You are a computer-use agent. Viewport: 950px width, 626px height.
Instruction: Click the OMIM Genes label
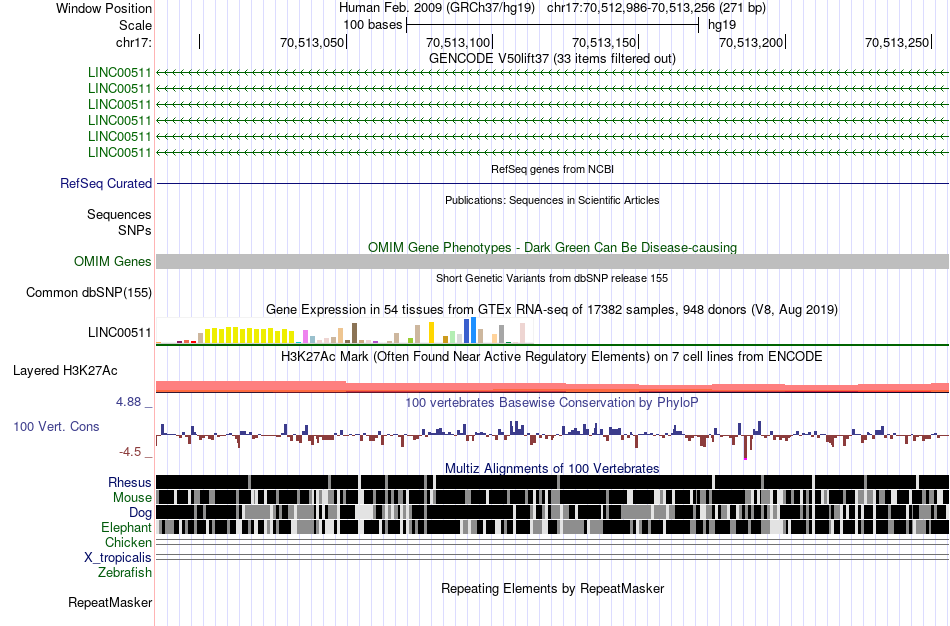click(x=113, y=262)
